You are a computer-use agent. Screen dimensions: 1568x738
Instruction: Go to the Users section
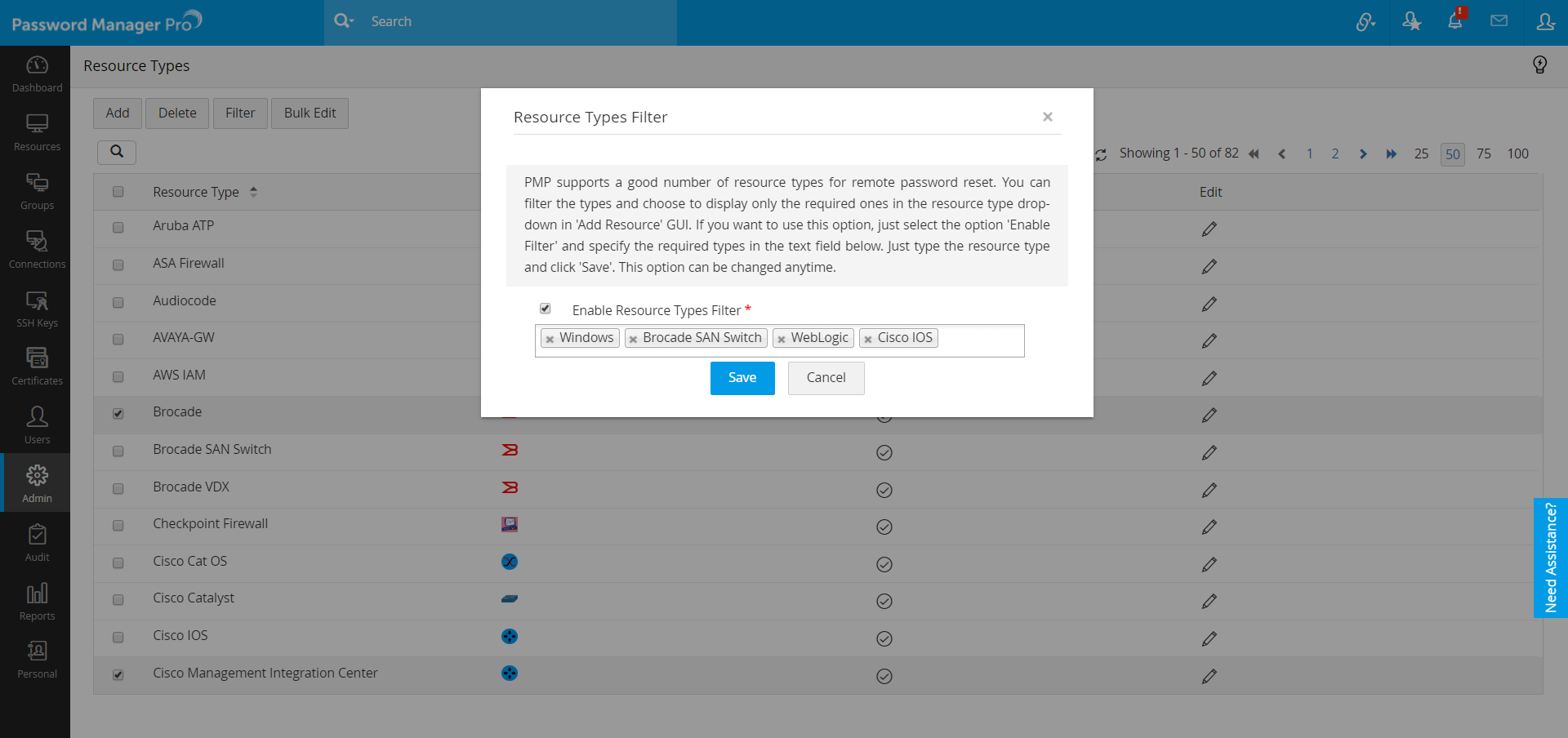(37, 425)
